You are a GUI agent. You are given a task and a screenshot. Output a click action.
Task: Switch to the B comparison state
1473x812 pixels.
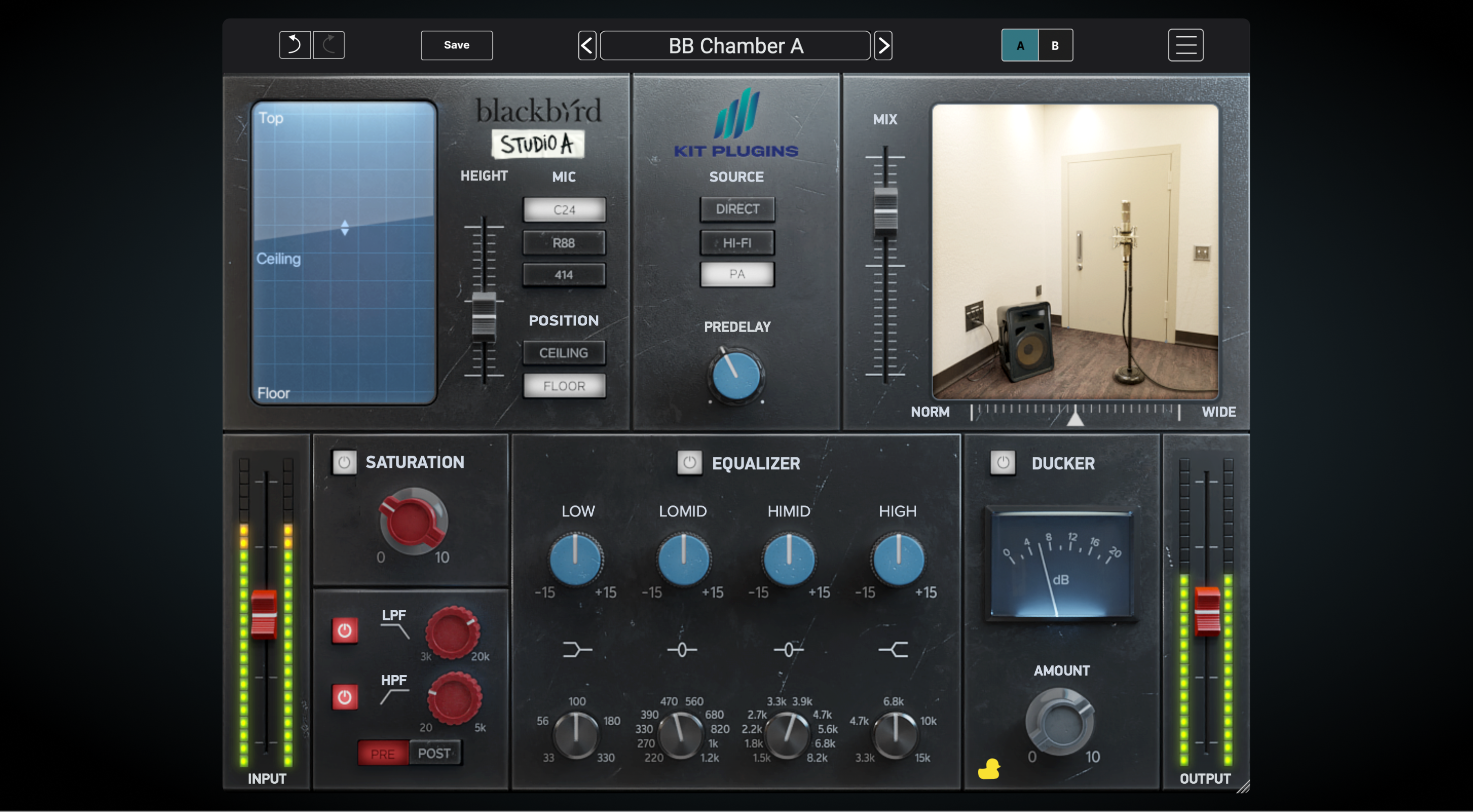pos(1055,45)
